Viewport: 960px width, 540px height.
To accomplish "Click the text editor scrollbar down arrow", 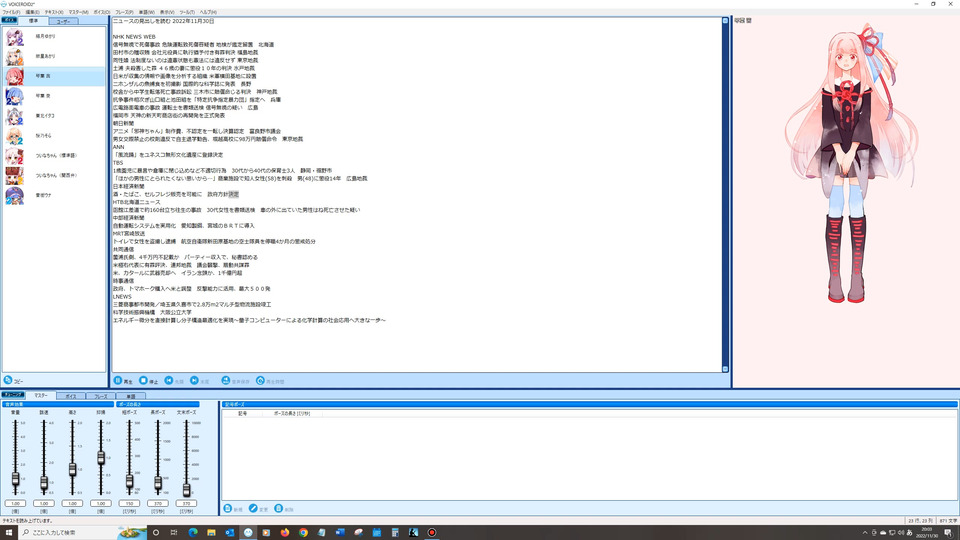I will 726,369.
